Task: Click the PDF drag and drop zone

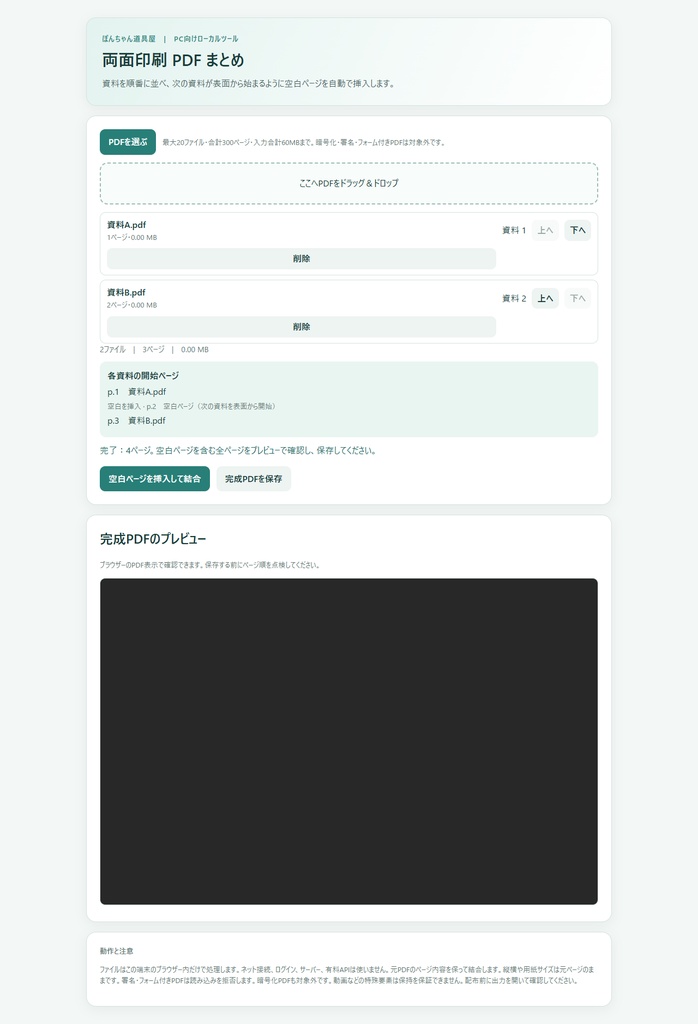Action: click(349, 184)
